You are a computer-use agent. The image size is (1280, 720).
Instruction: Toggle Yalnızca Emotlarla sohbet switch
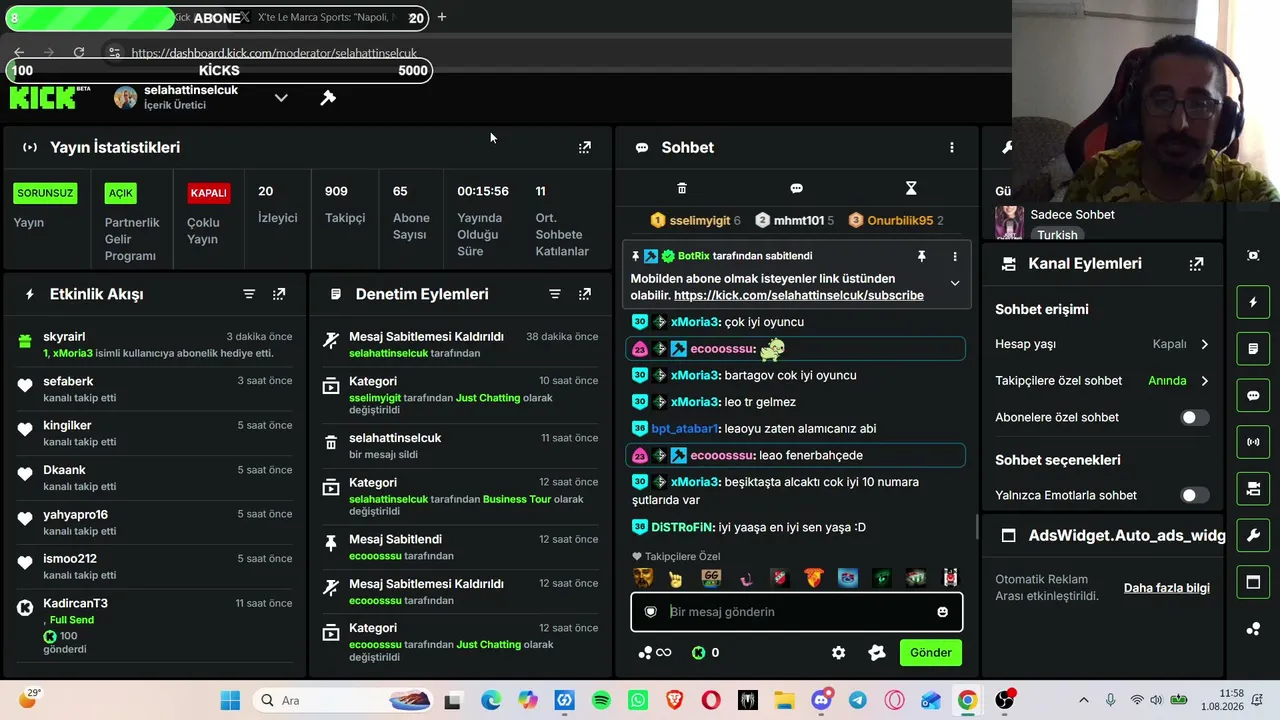(x=1194, y=495)
